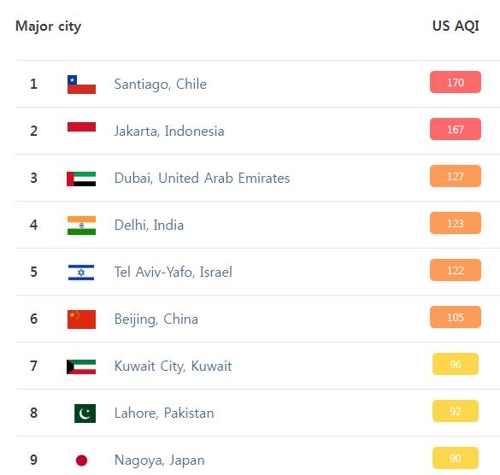This screenshot has width=500, height=475.
Task: Open the Santiago, Chile city link
Action: point(160,84)
